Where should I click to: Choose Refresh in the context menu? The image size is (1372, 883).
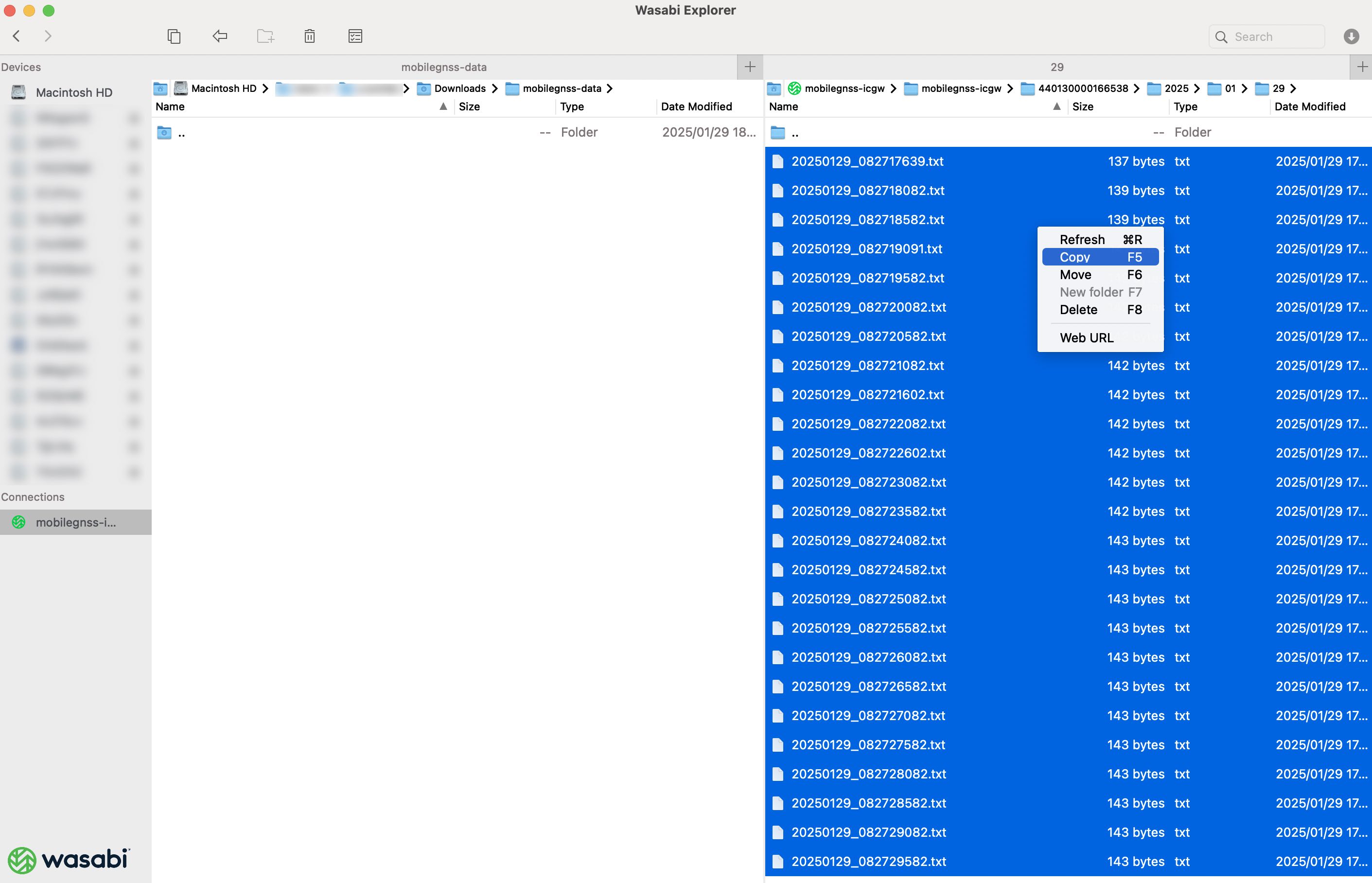click(x=1100, y=240)
